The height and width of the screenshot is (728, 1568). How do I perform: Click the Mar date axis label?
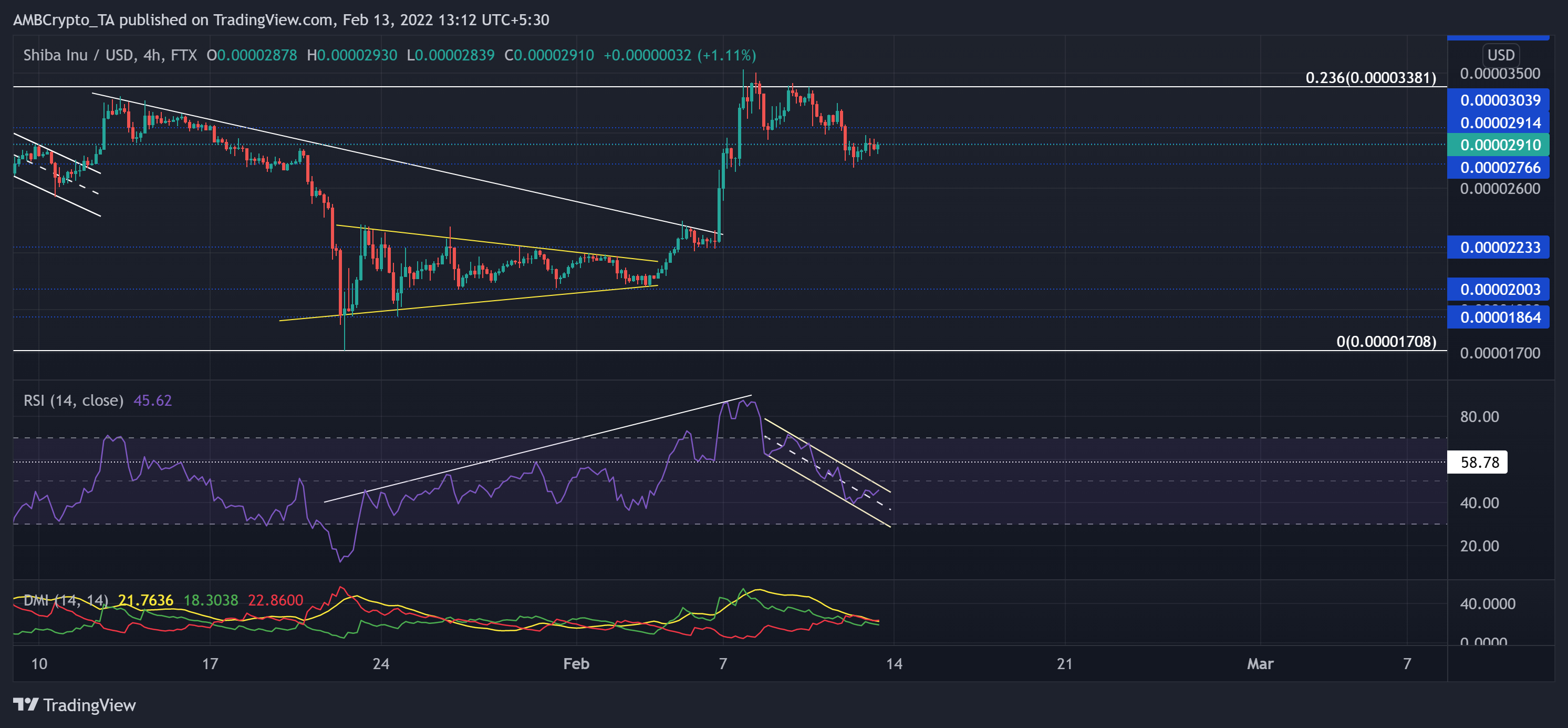(x=1260, y=664)
